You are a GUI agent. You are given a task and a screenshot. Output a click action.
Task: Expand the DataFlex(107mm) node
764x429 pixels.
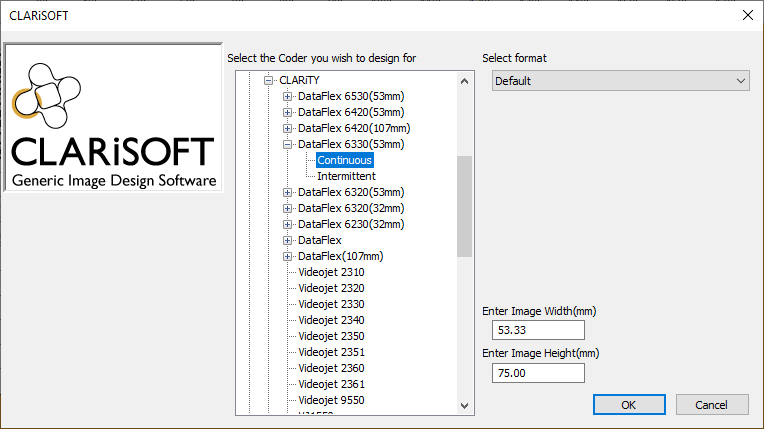(288, 256)
